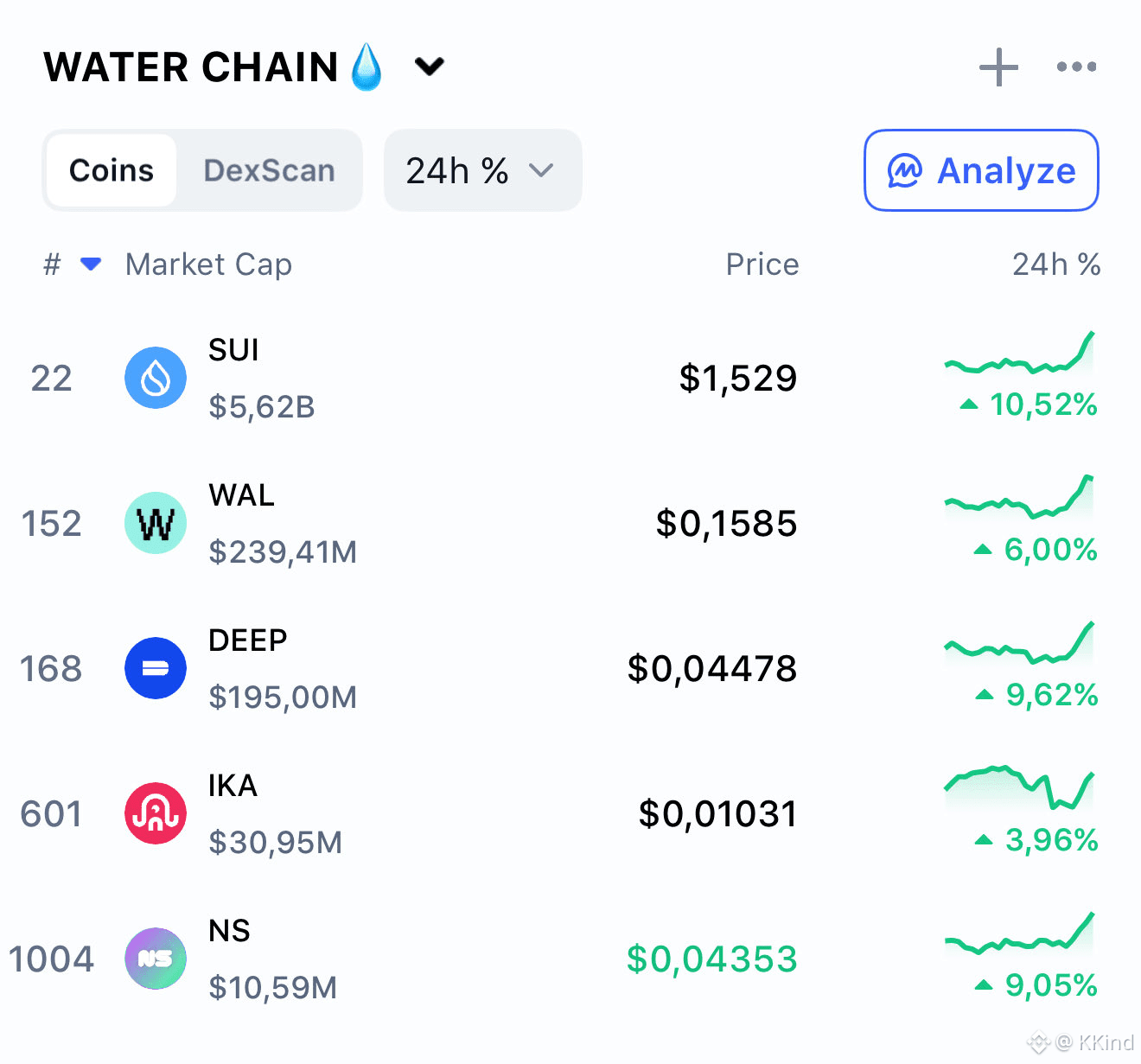1141x1064 pixels.
Task: Sort by Price column header
Action: [762, 264]
